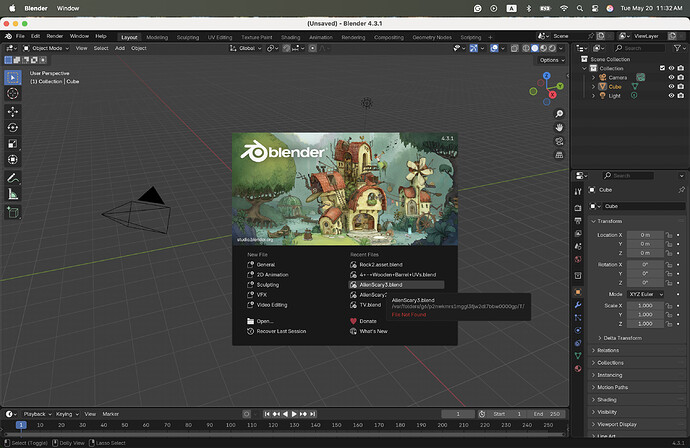This screenshot has height=448, width=690.
Task: Activate the Annotate tool
Action: [x=13, y=178]
